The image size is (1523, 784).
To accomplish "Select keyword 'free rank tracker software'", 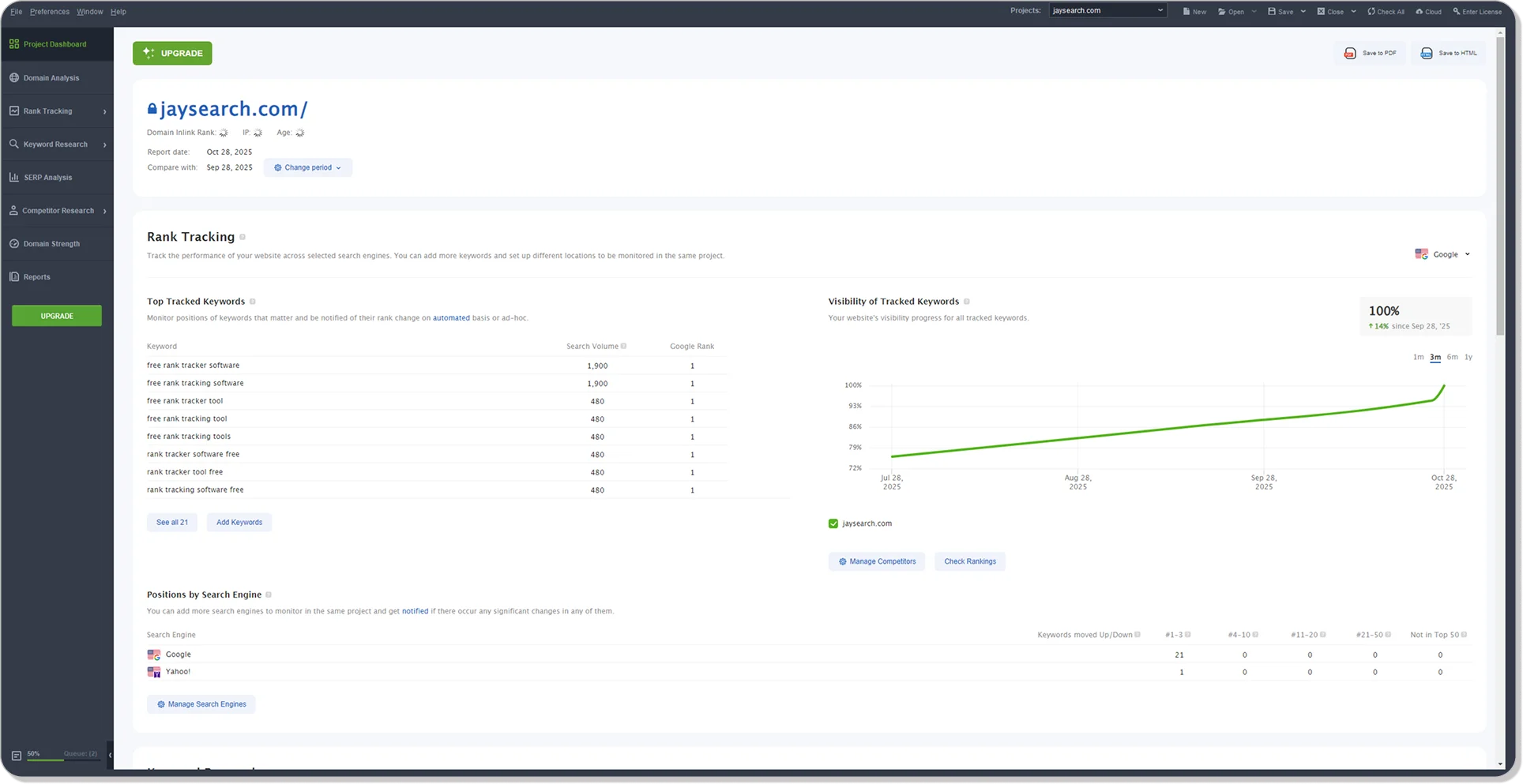I will 193,366.
